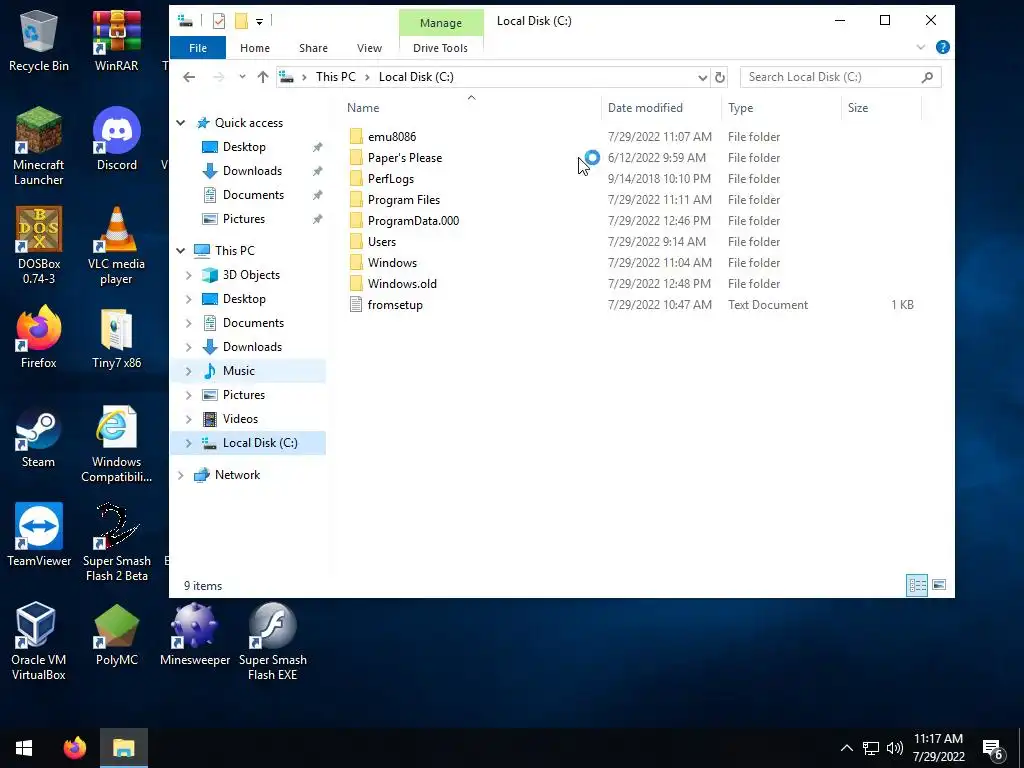Click This PC in the address breadcrumb
Viewport: 1024px width, 768px height.
click(x=336, y=77)
